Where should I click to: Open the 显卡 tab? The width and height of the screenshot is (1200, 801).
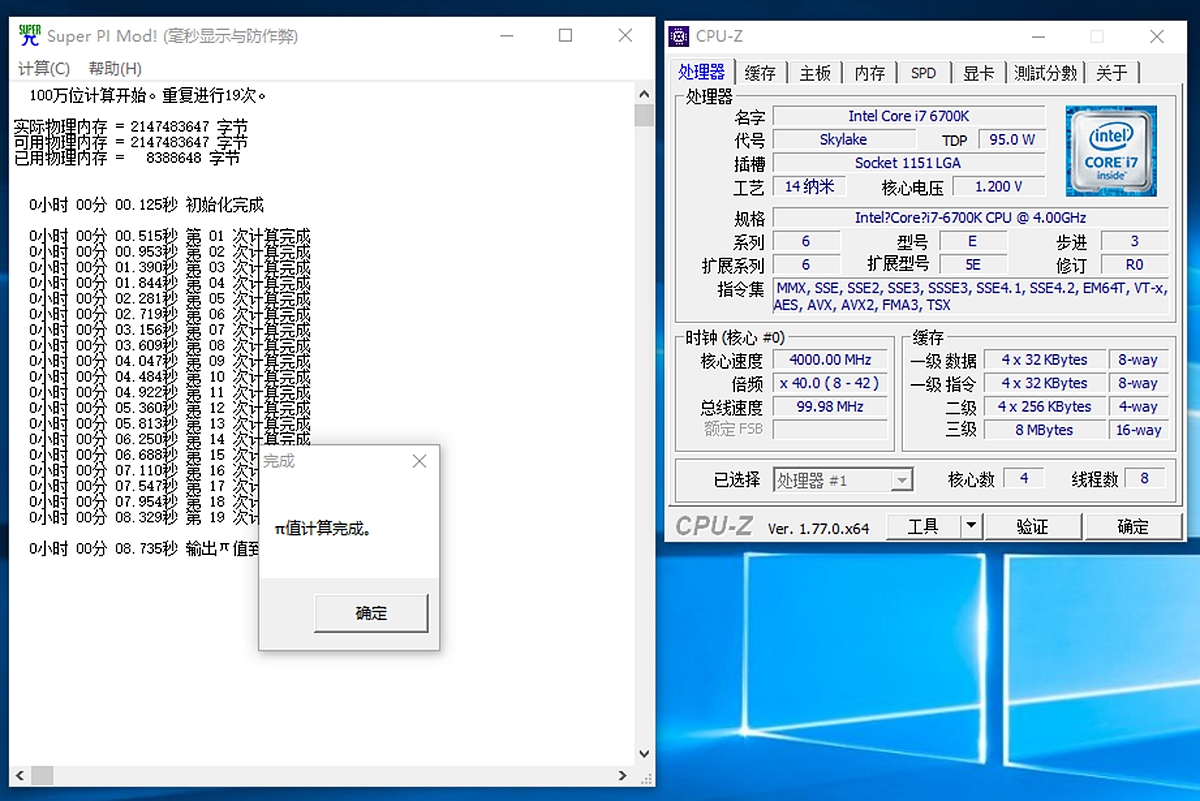coord(977,72)
